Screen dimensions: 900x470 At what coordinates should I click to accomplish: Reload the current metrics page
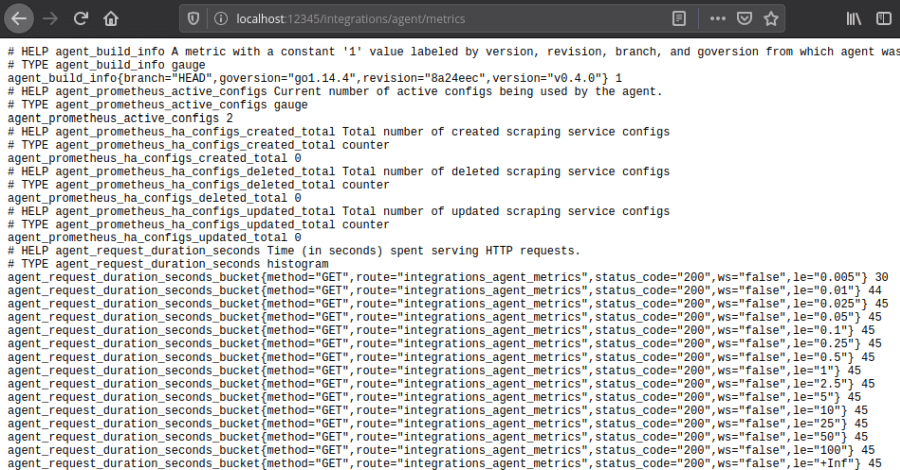tap(81, 19)
